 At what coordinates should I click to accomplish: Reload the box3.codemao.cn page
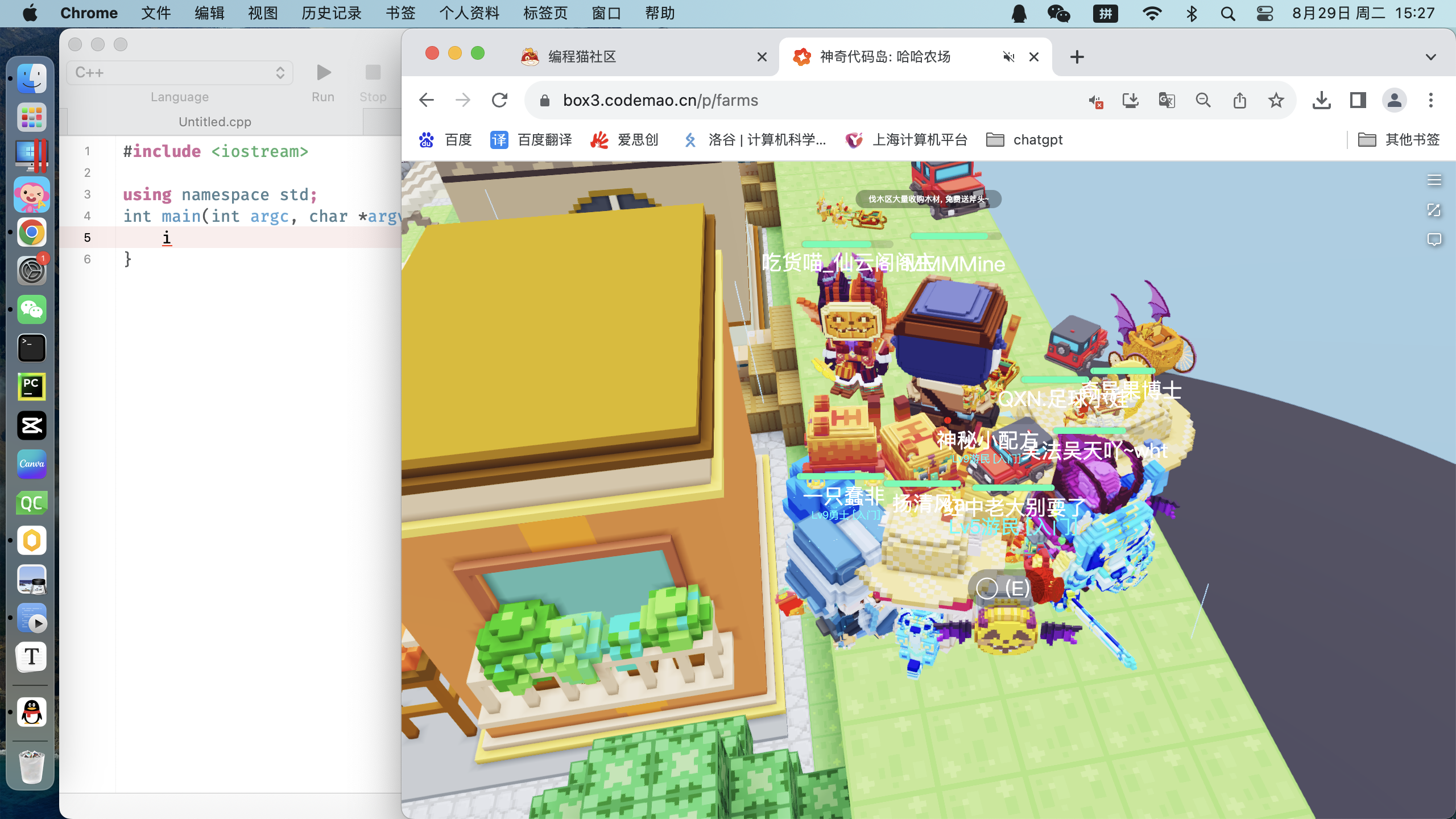click(499, 101)
